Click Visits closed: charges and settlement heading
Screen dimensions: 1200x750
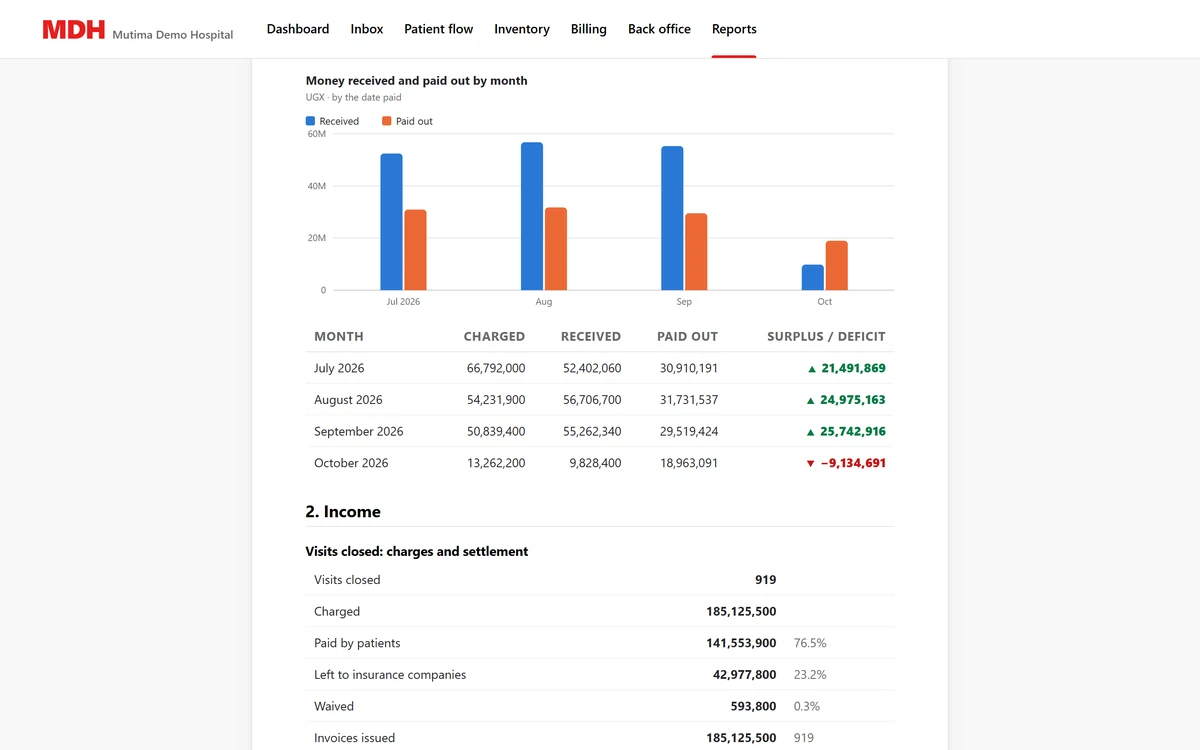[x=417, y=551]
